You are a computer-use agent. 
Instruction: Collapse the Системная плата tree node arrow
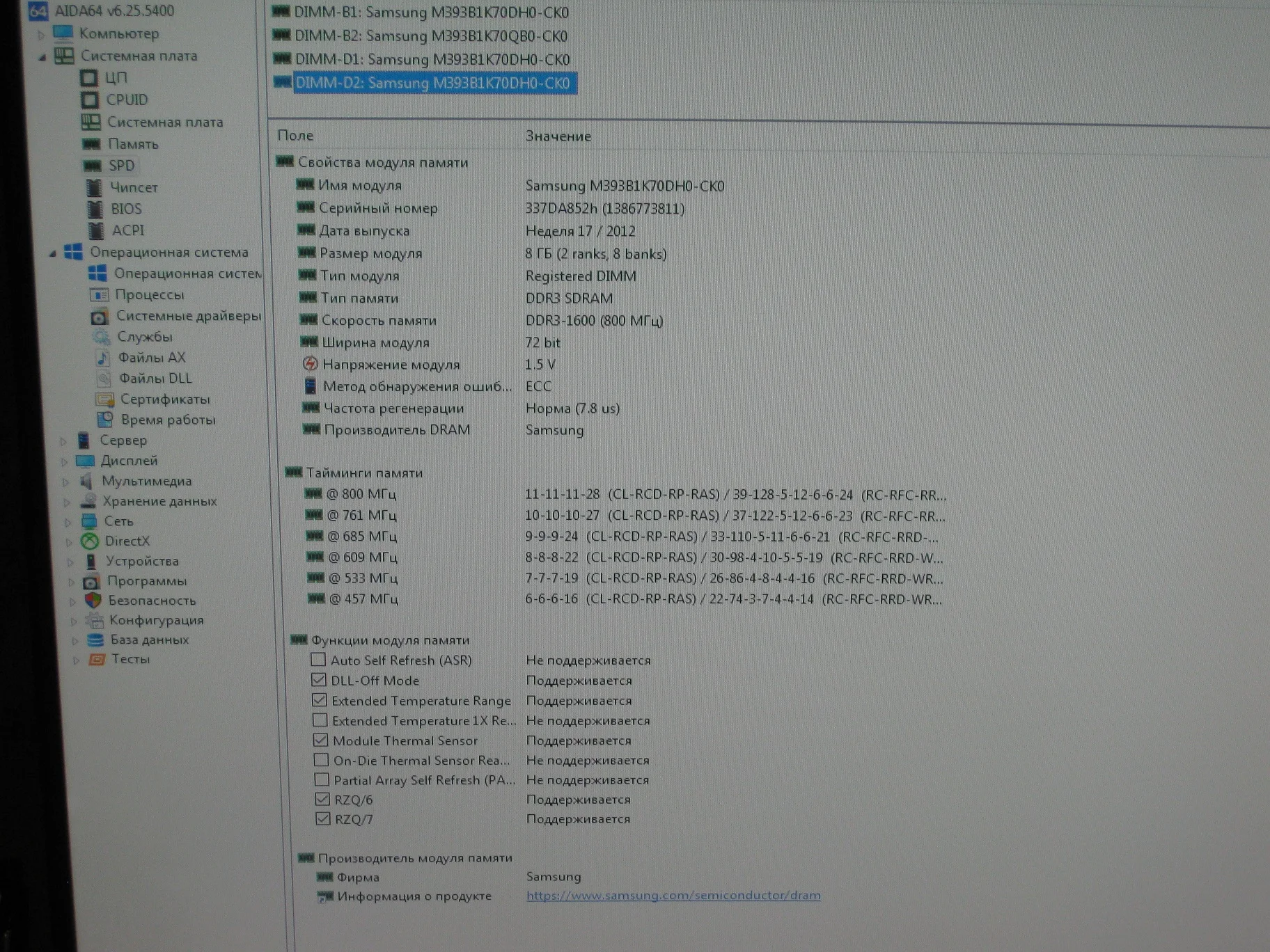tap(42, 57)
